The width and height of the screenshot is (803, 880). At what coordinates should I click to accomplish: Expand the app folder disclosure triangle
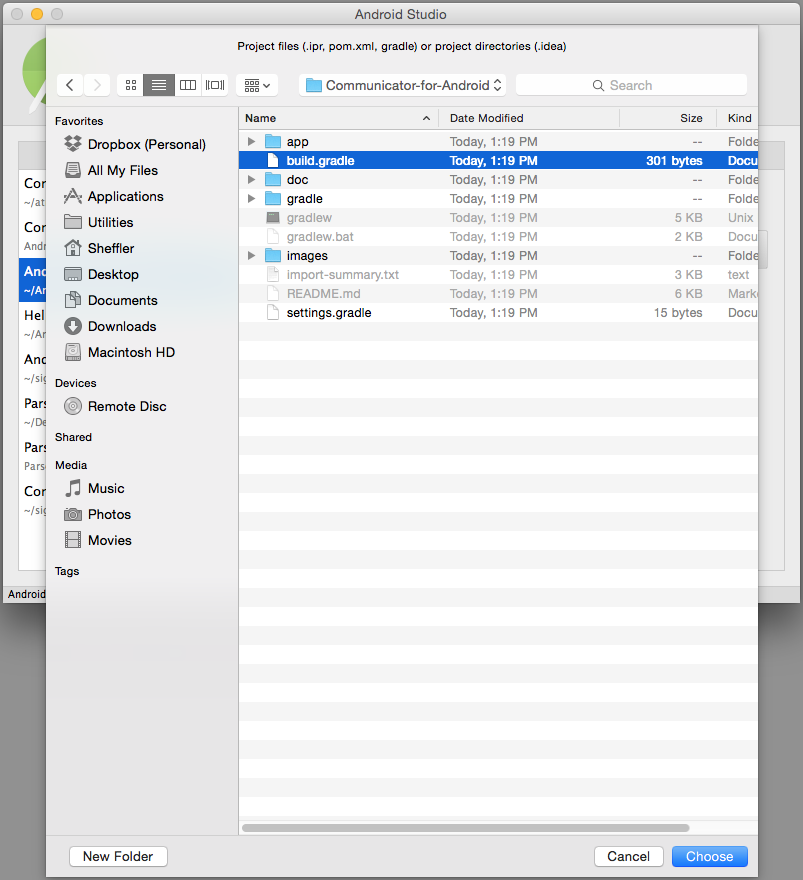(x=251, y=141)
